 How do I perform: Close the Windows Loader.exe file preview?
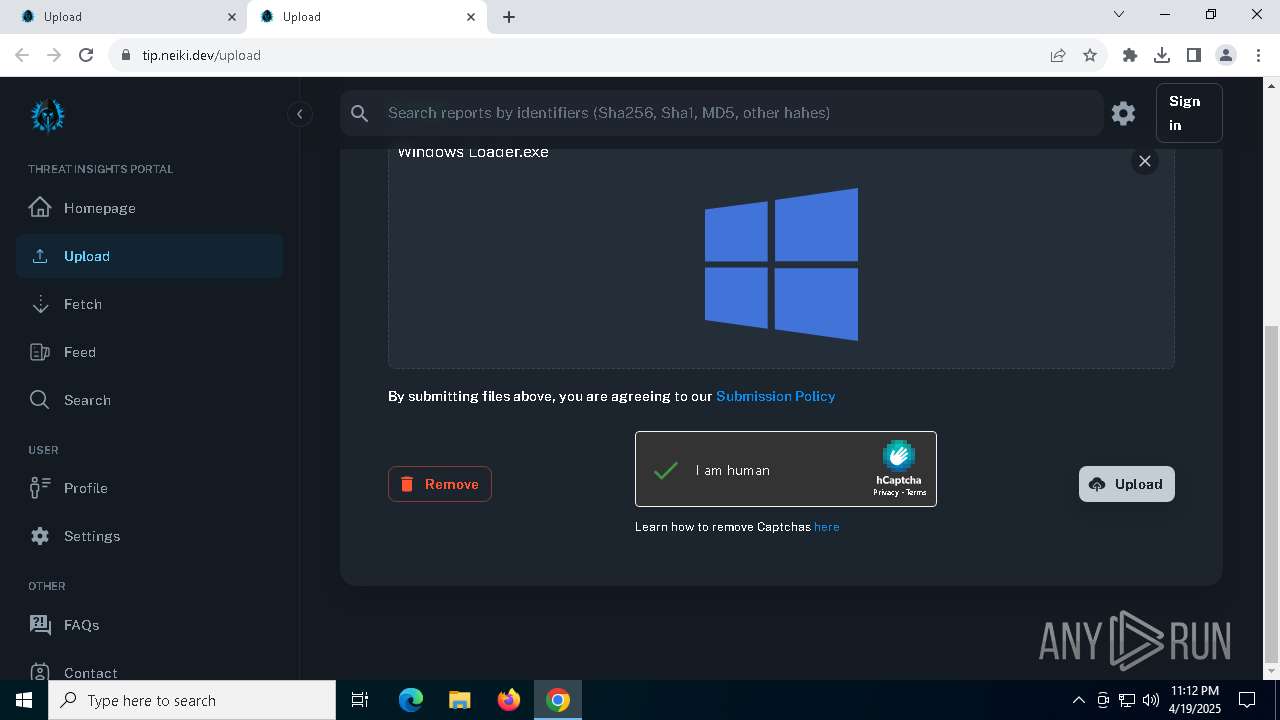1145,161
